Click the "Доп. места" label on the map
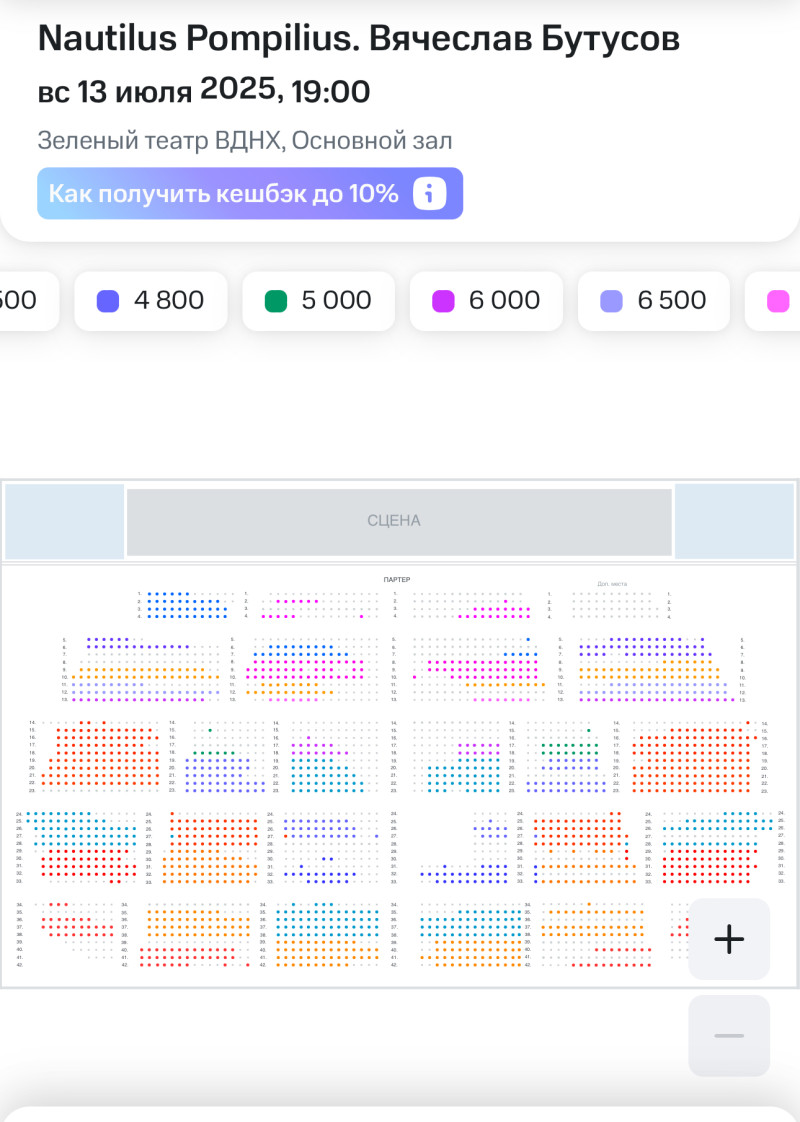The image size is (800, 1122). [x=612, y=584]
